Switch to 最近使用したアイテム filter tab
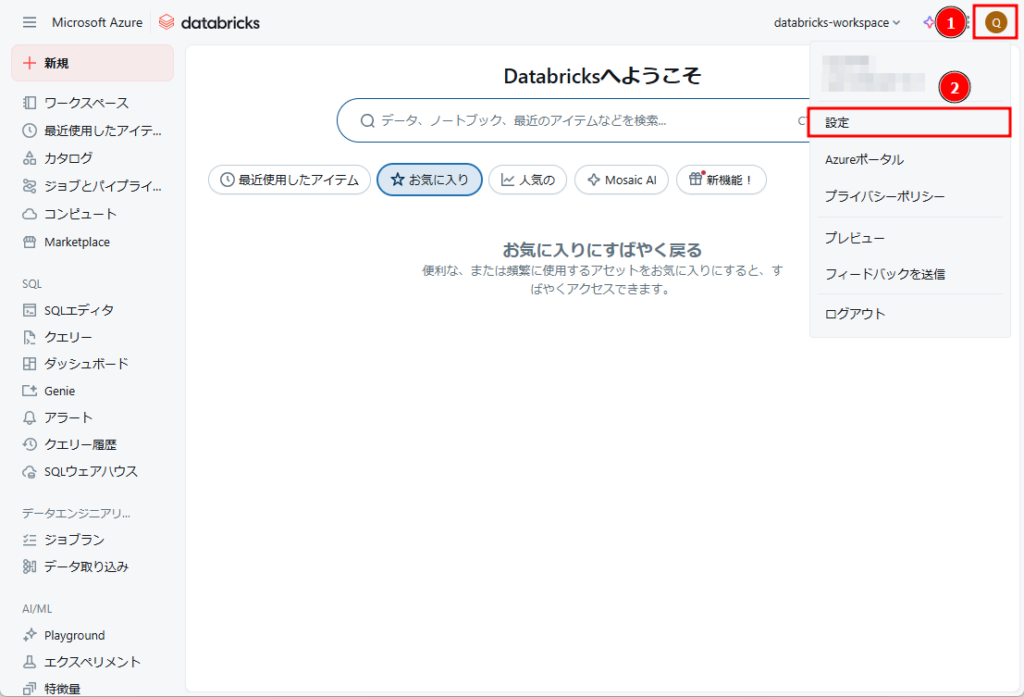The width and height of the screenshot is (1024, 697). 289,180
